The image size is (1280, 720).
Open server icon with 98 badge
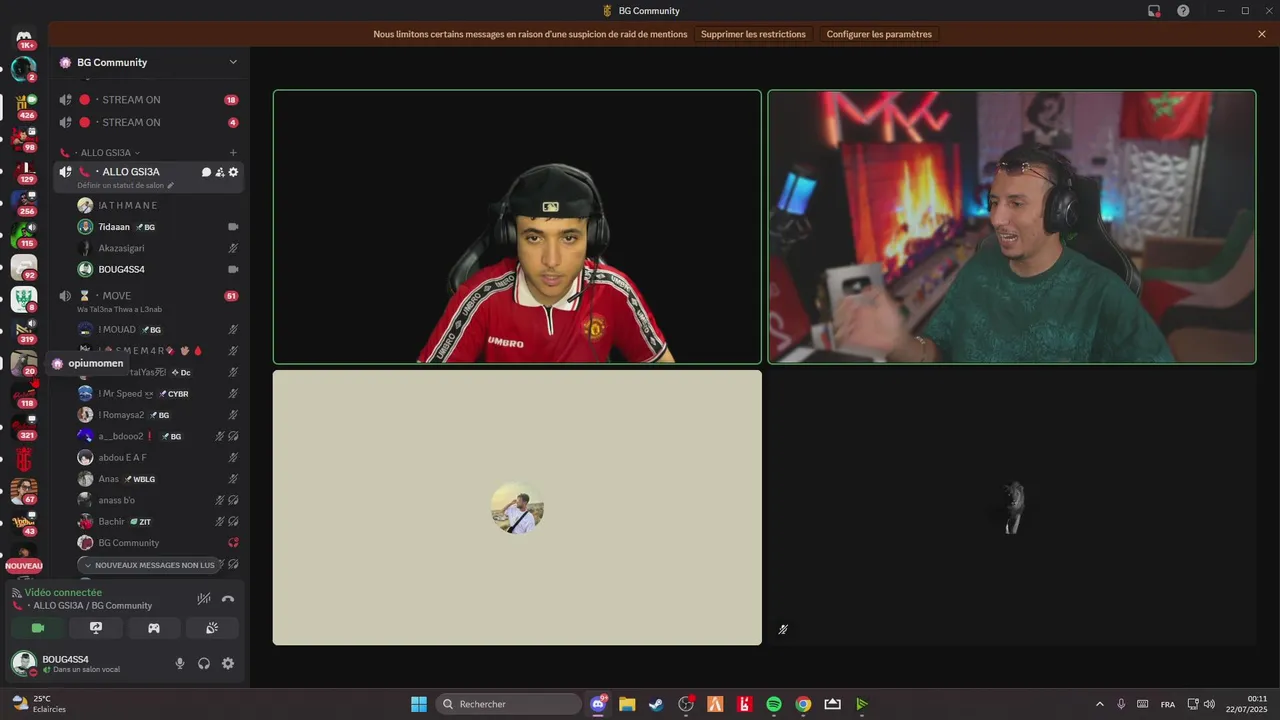click(x=24, y=137)
